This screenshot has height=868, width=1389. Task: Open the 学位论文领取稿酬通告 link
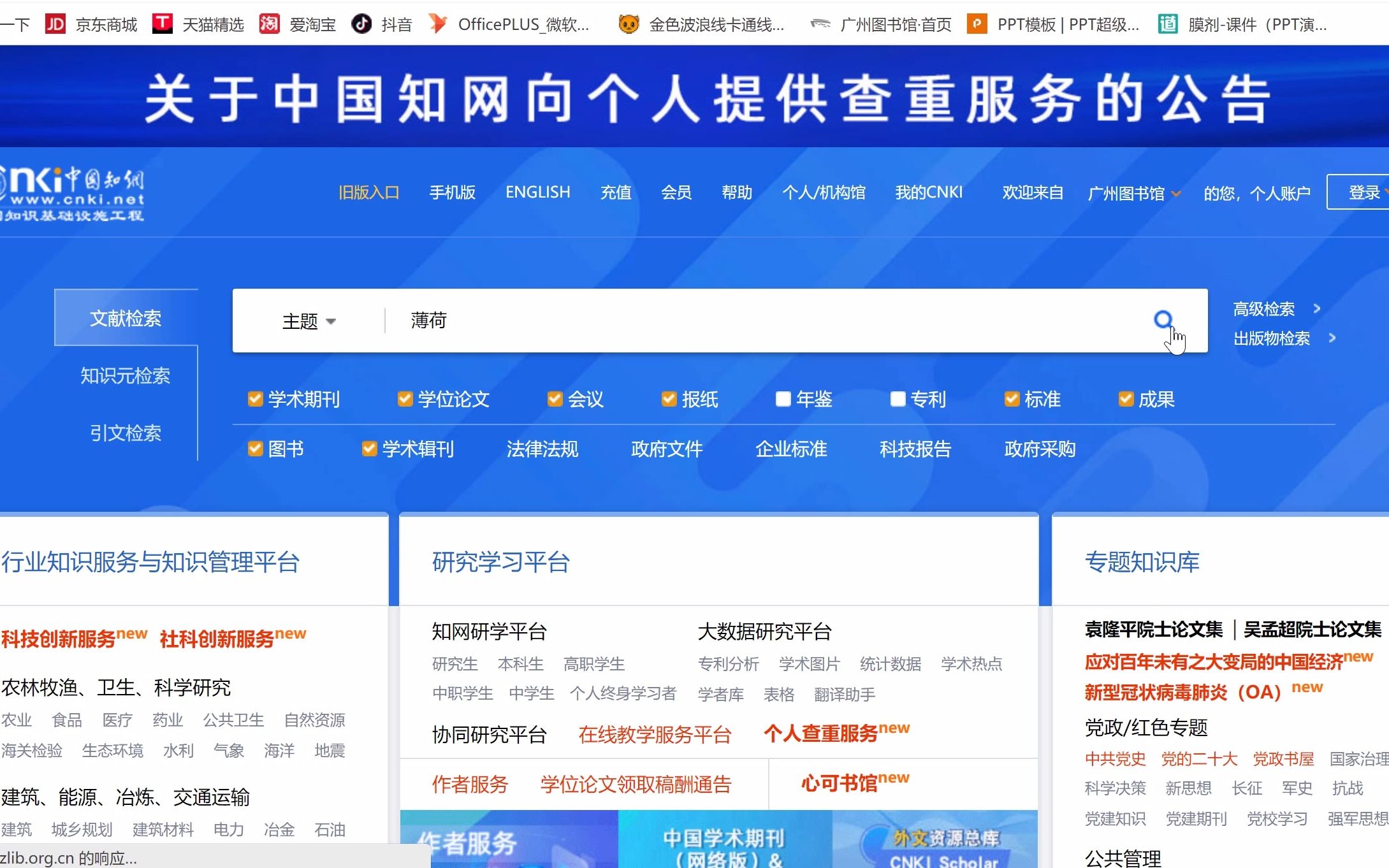[x=636, y=785]
